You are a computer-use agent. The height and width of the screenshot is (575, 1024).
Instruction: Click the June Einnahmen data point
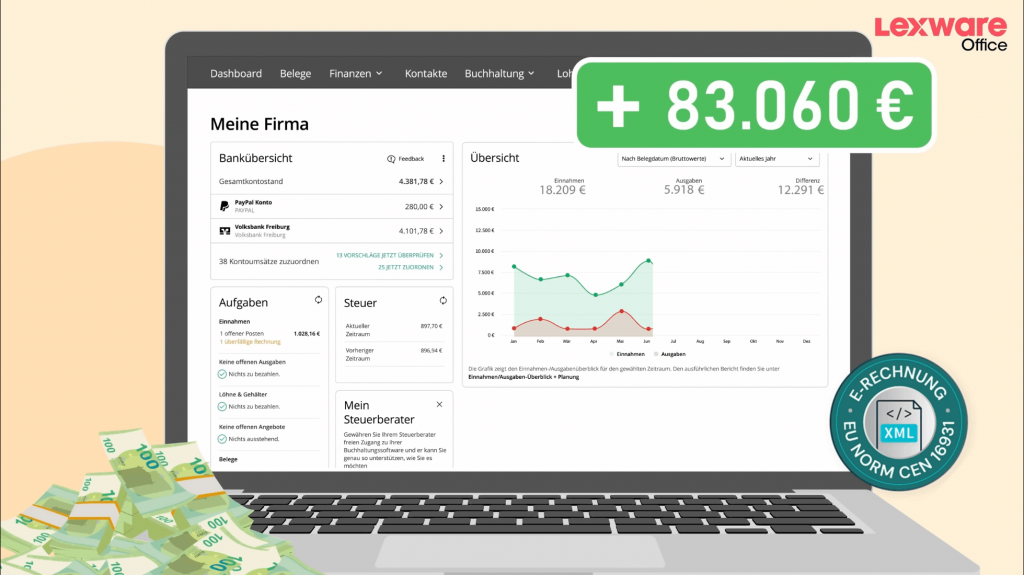pyautogui.click(x=648, y=261)
